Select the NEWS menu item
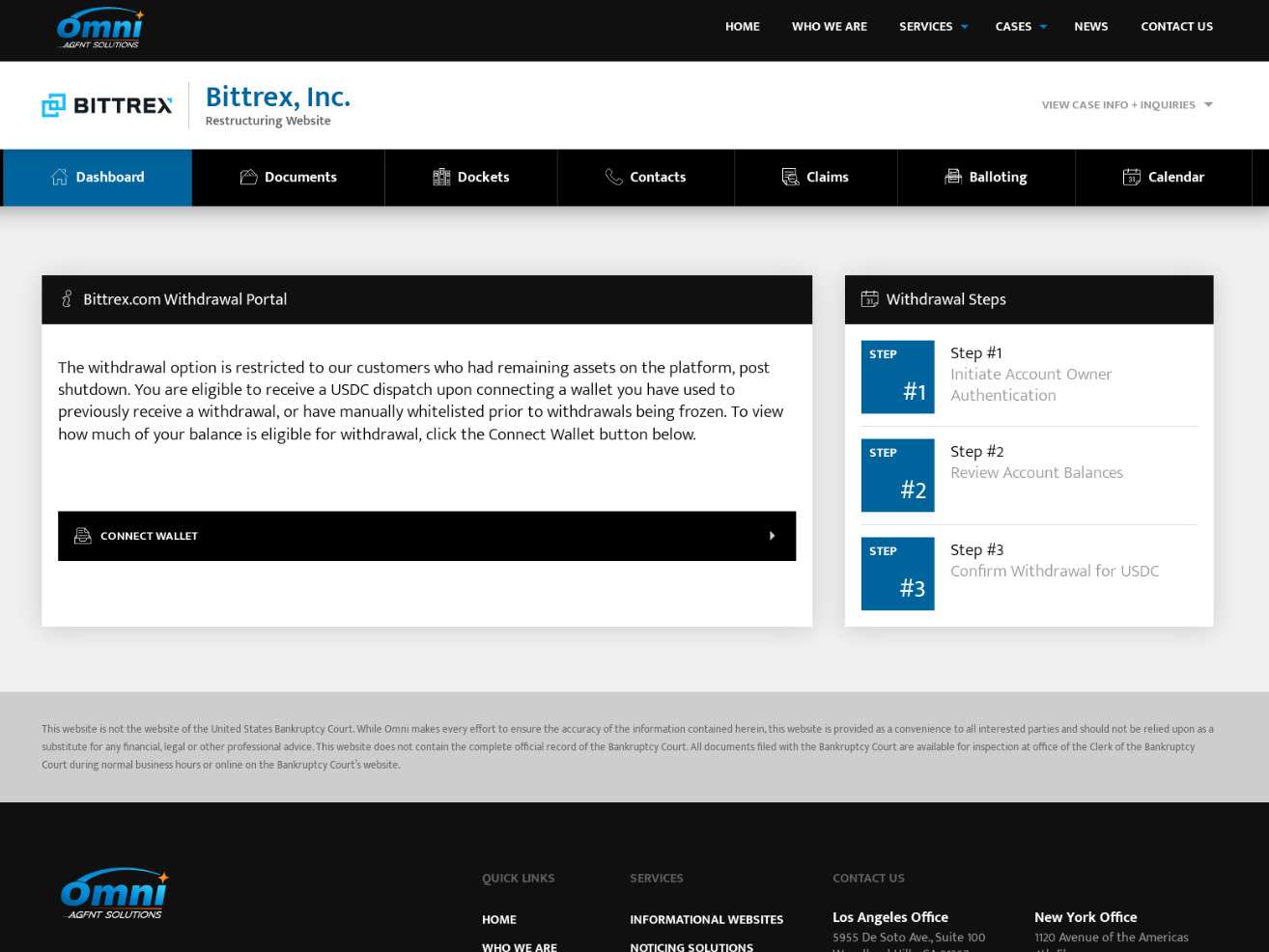 click(1090, 27)
